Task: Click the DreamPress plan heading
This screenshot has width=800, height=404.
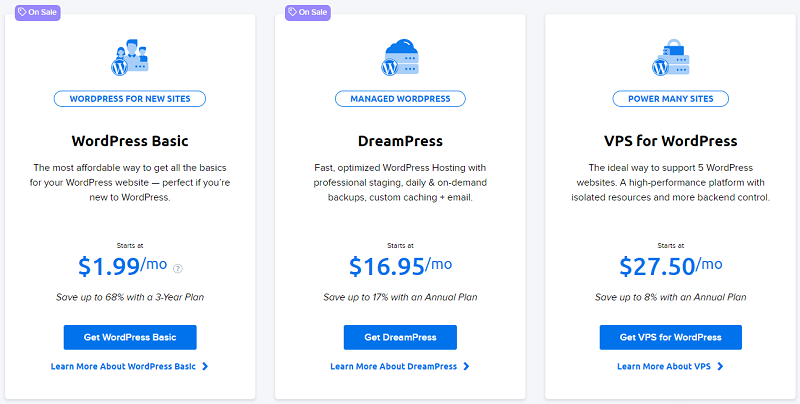Action: click(x=400, y=141)
